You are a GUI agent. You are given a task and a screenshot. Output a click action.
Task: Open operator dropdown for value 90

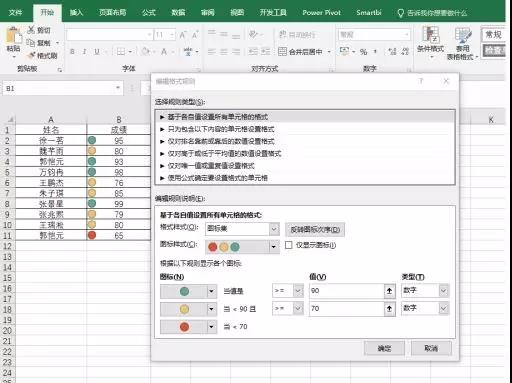298,291
